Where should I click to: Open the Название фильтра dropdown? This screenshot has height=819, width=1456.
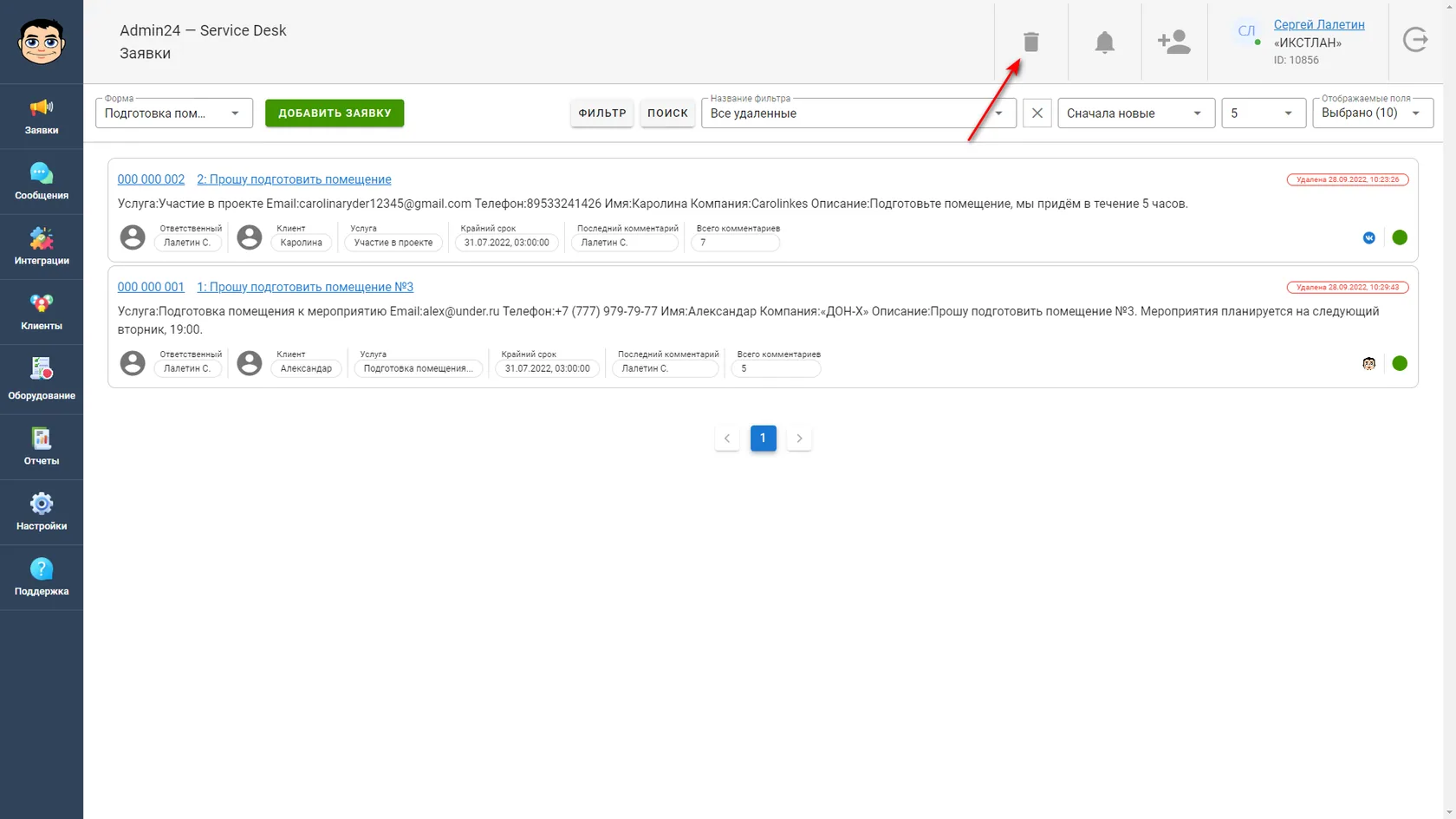pos(858,113)
